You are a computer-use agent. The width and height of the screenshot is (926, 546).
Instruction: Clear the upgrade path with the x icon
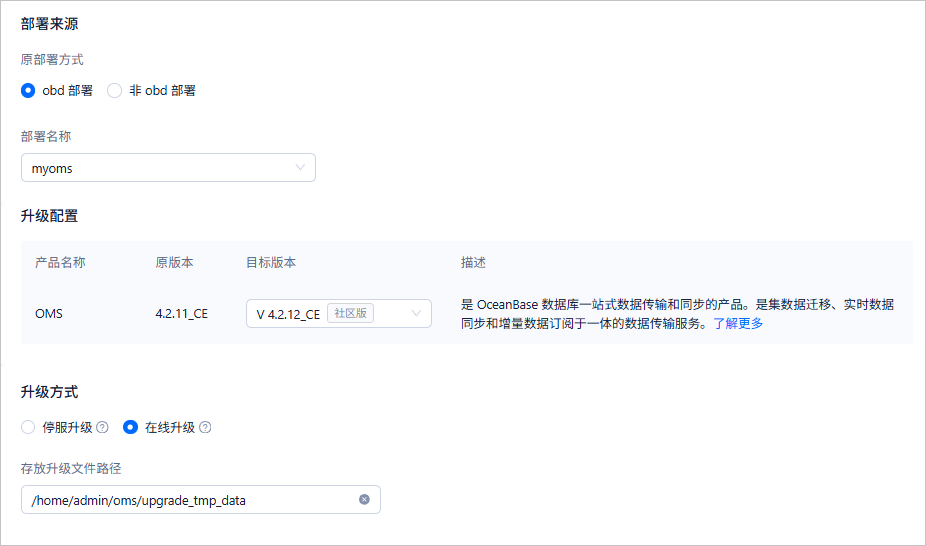point(364,500)
